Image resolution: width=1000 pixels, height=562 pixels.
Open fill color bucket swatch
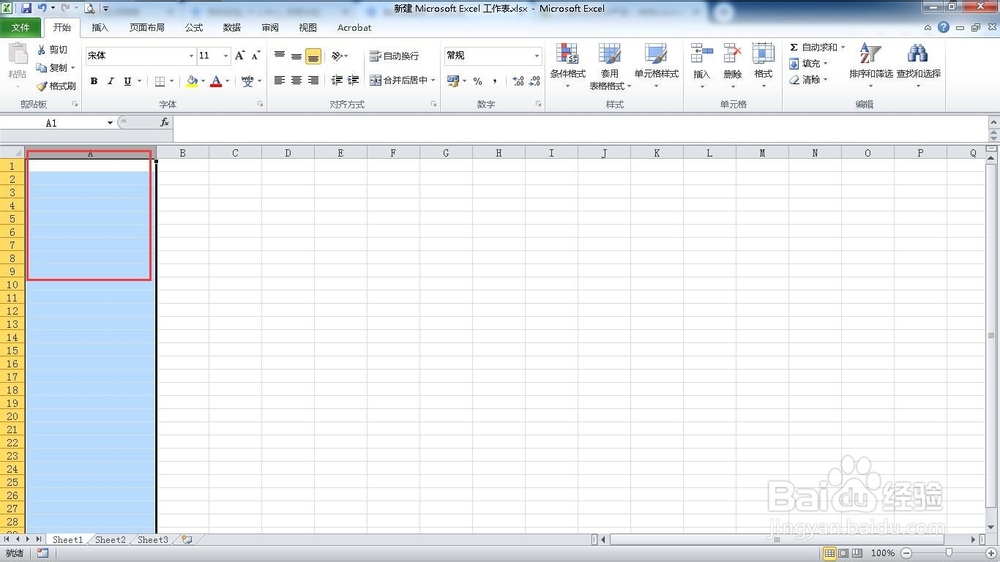click(191, 81)
